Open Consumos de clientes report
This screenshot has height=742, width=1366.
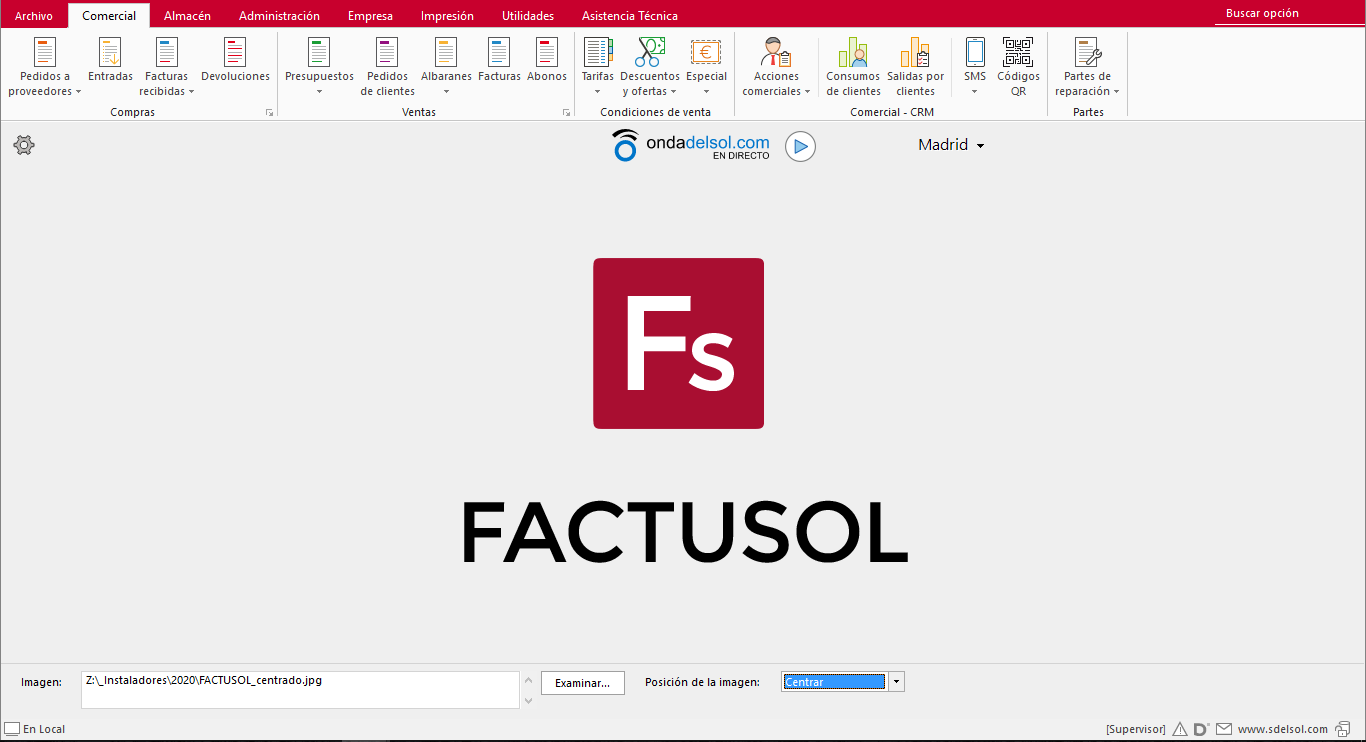[853, 68]
